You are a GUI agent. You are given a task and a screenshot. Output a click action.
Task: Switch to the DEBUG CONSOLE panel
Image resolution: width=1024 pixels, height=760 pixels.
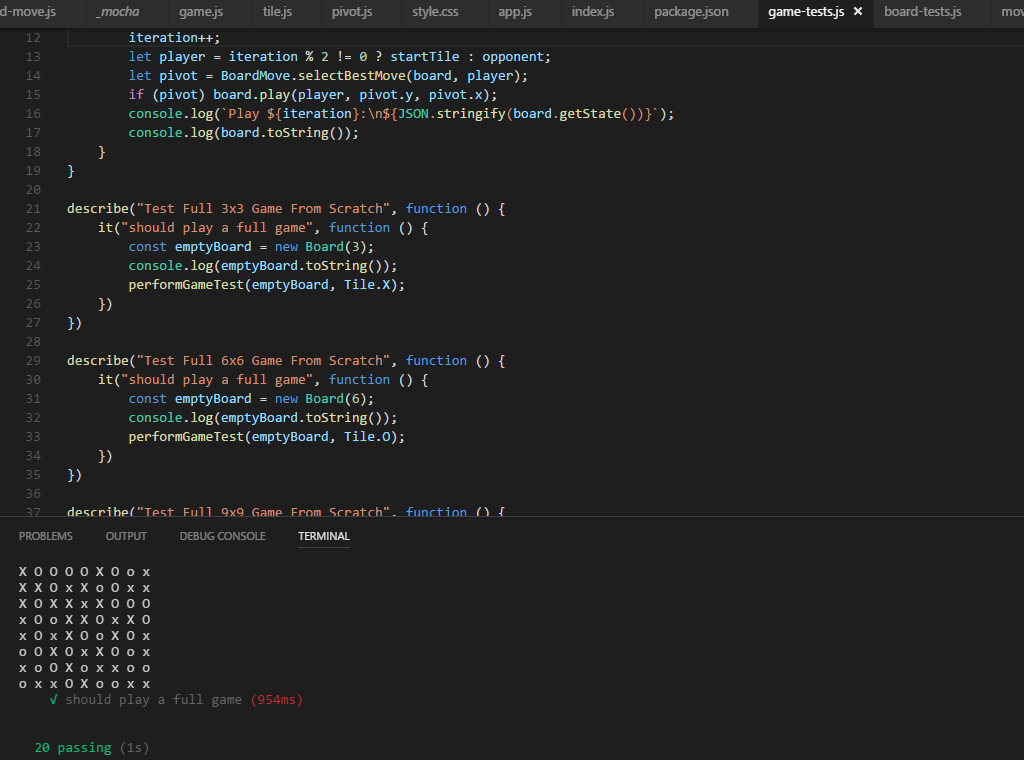(x=222, y=536)
